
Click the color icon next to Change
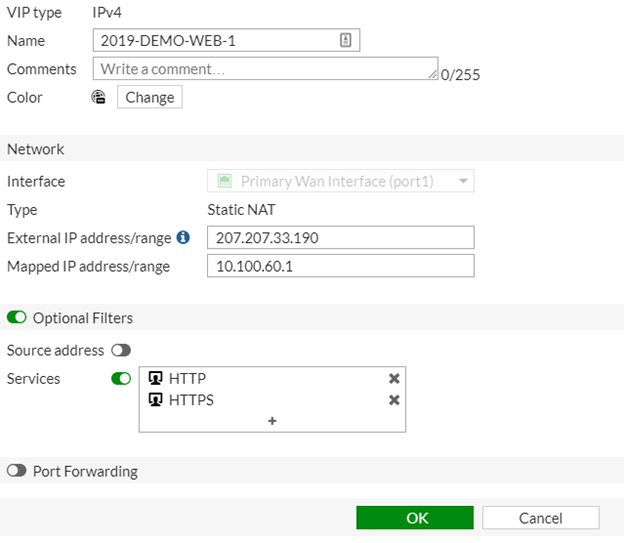coord(98,97)
